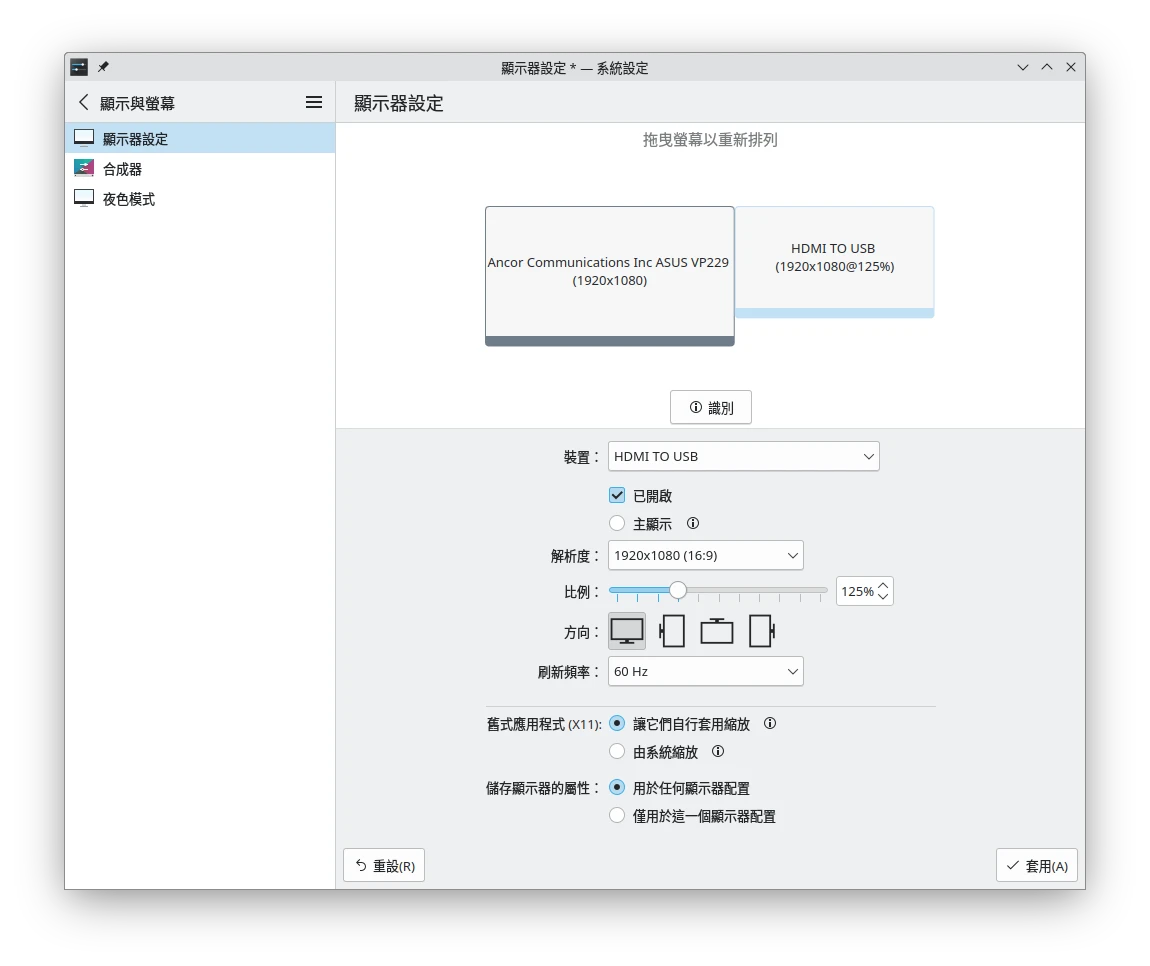Select 僅用於這一個顯示器配置 radio option
This screenshot has width=1150, height=966.
(617, 816)
